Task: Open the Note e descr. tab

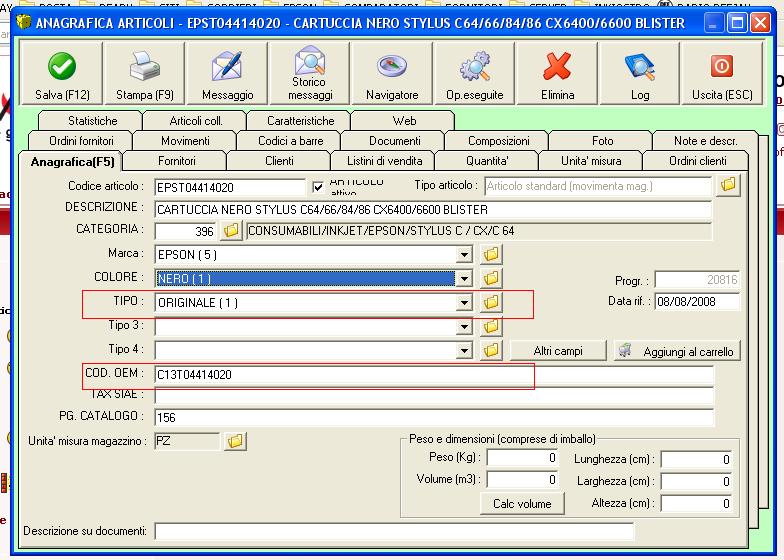Action: (705, 141)
